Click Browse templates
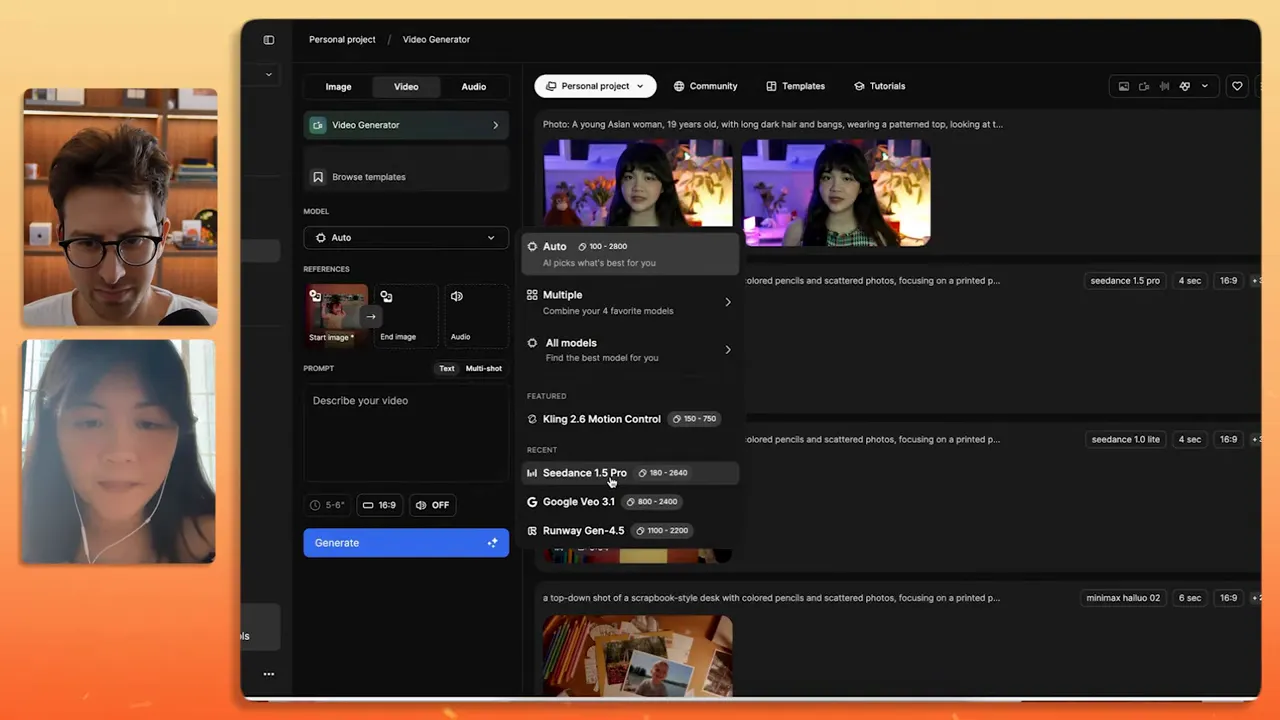 (406, 177)
